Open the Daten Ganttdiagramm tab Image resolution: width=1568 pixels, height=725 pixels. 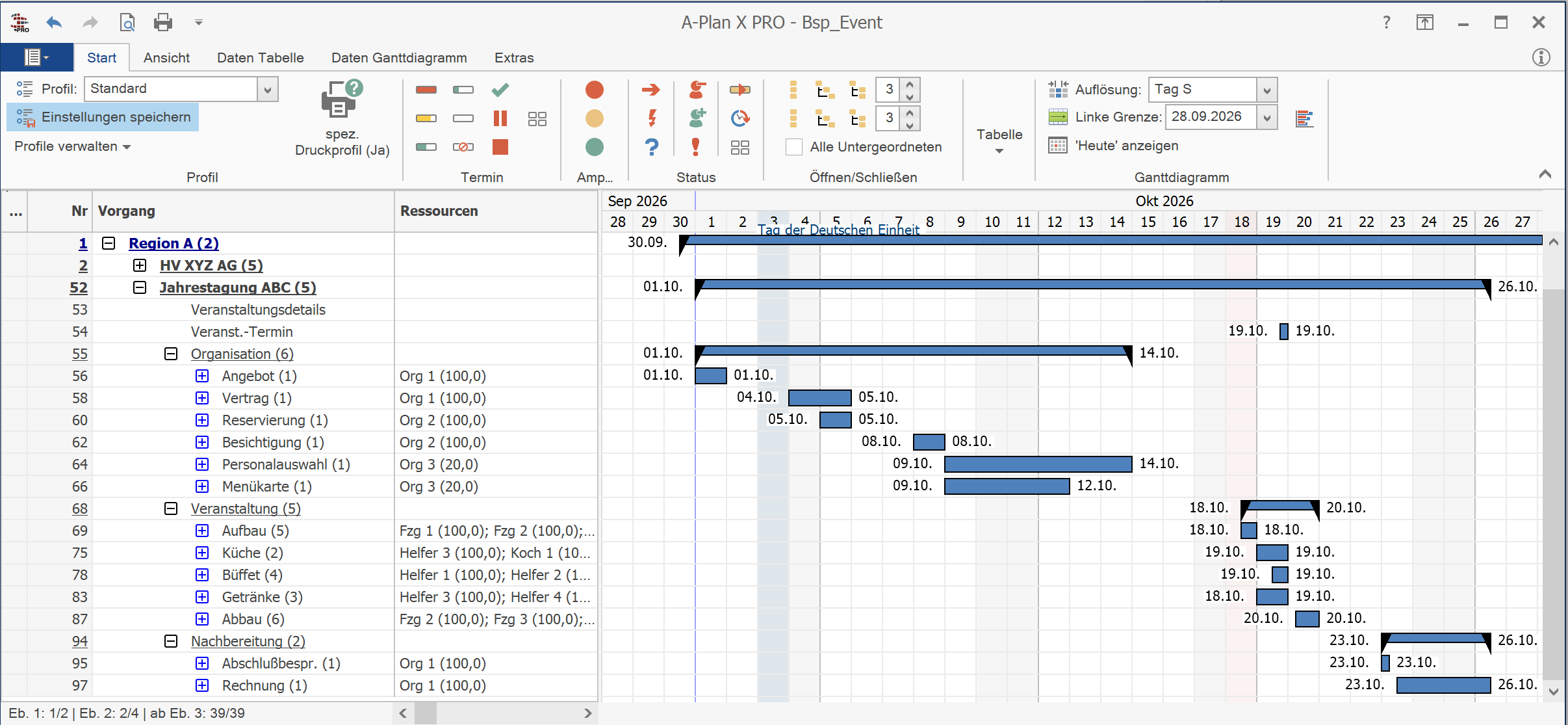click(399, 58)
